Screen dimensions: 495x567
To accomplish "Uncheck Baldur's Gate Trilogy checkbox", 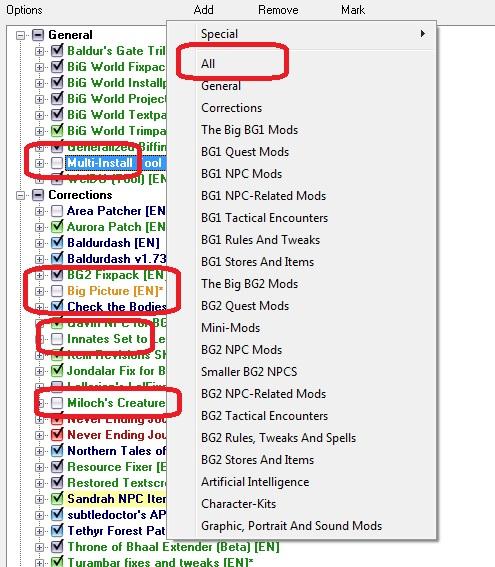I will pos(57,51).
